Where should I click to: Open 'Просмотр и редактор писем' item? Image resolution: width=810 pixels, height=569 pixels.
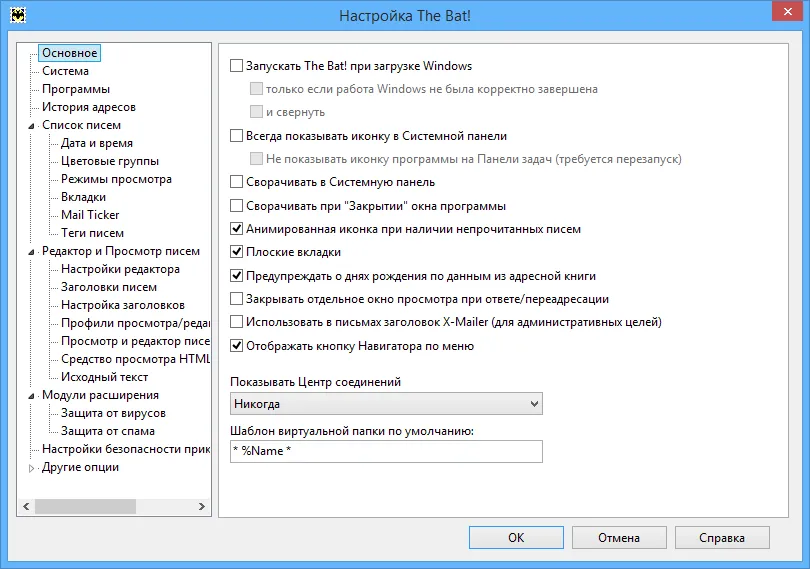(x=135, y=342)
